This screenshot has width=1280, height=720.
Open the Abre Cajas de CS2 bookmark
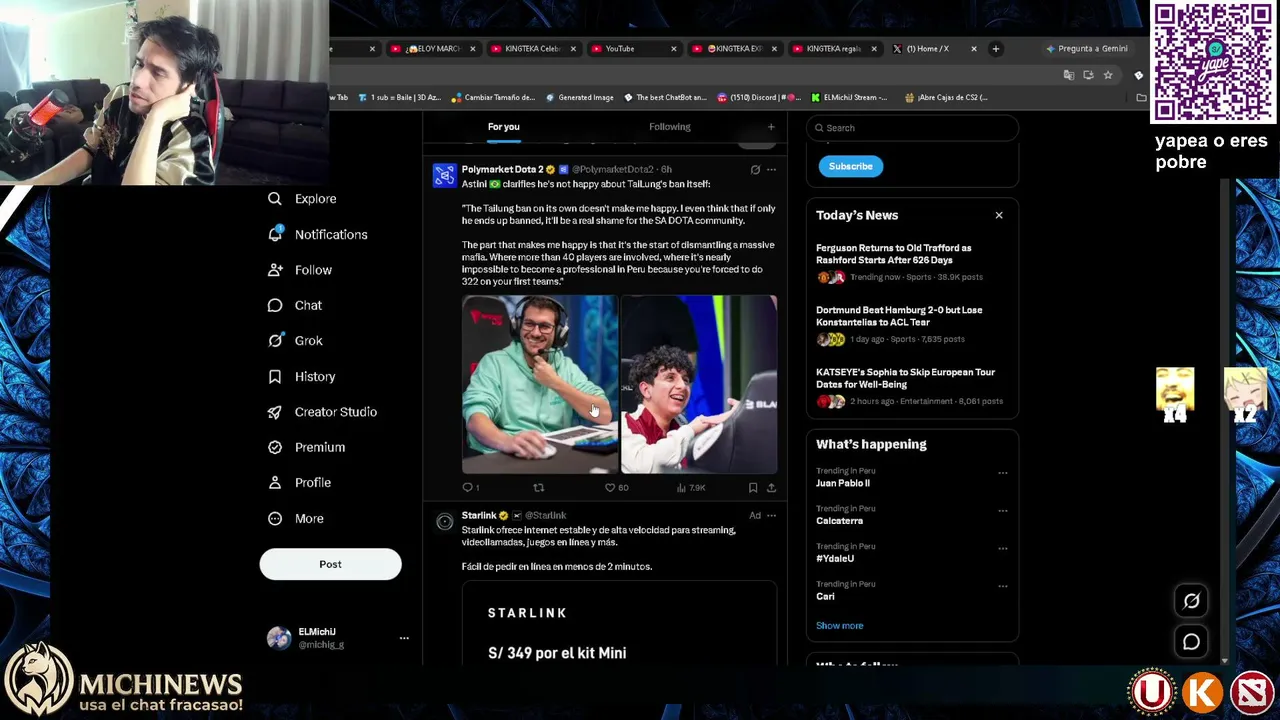click(x=946, y=97)
